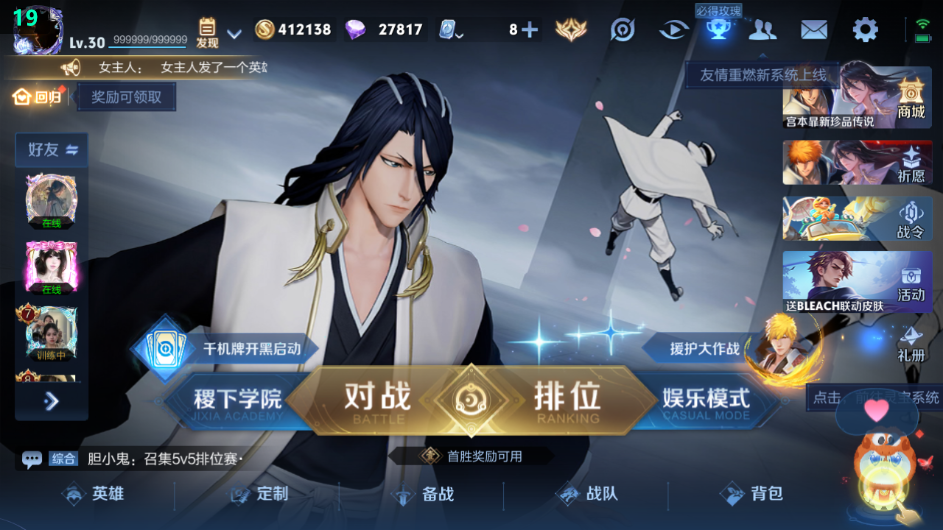Click the gold coin currency icon
The width and height of the screenshot is (943, 530).
(265, 29)
